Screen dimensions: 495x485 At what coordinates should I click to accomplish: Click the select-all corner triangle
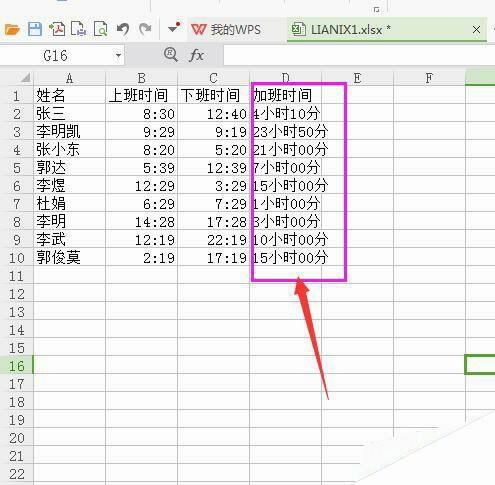point(25,78)
